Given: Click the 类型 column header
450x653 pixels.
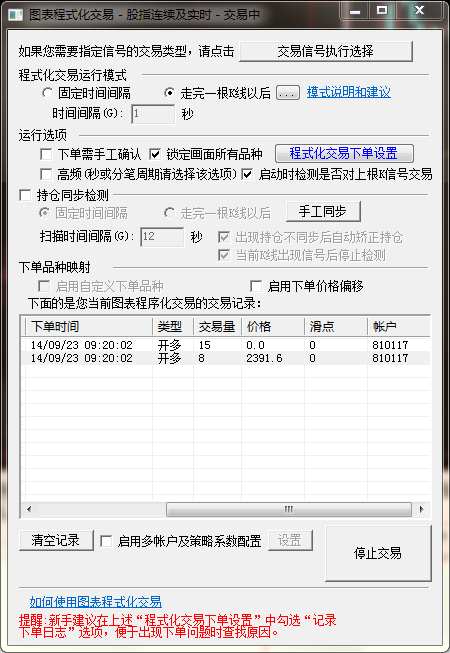Looking at the screenshot, I should tap(173, 326).
